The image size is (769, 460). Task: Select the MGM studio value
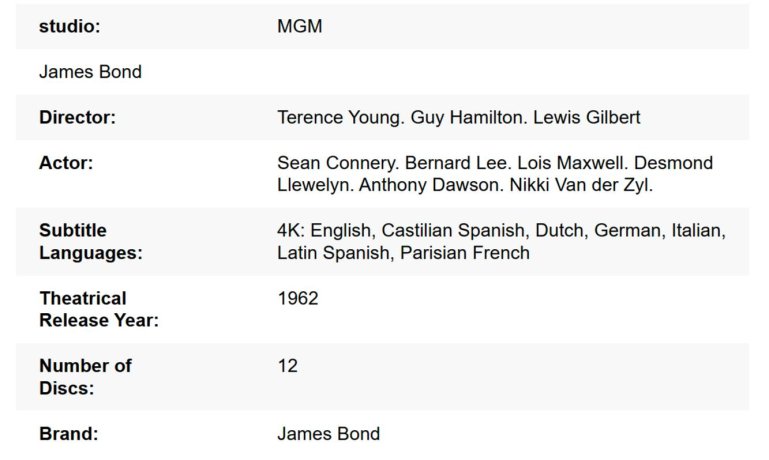(300, 27)
